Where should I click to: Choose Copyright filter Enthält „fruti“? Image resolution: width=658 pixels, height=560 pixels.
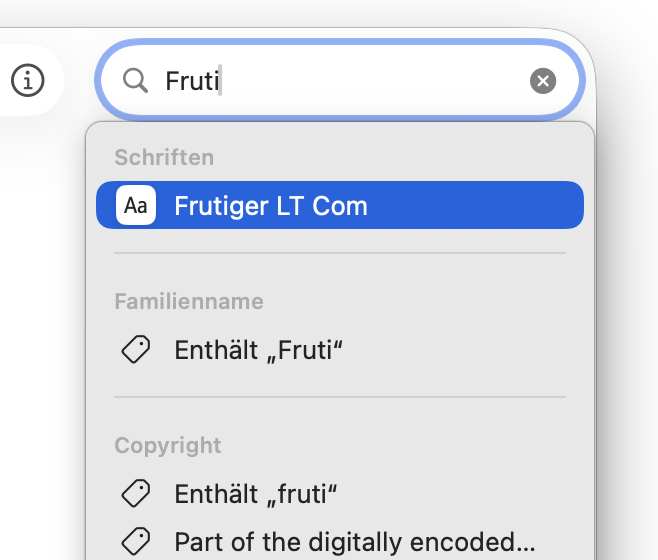(256, 494)
